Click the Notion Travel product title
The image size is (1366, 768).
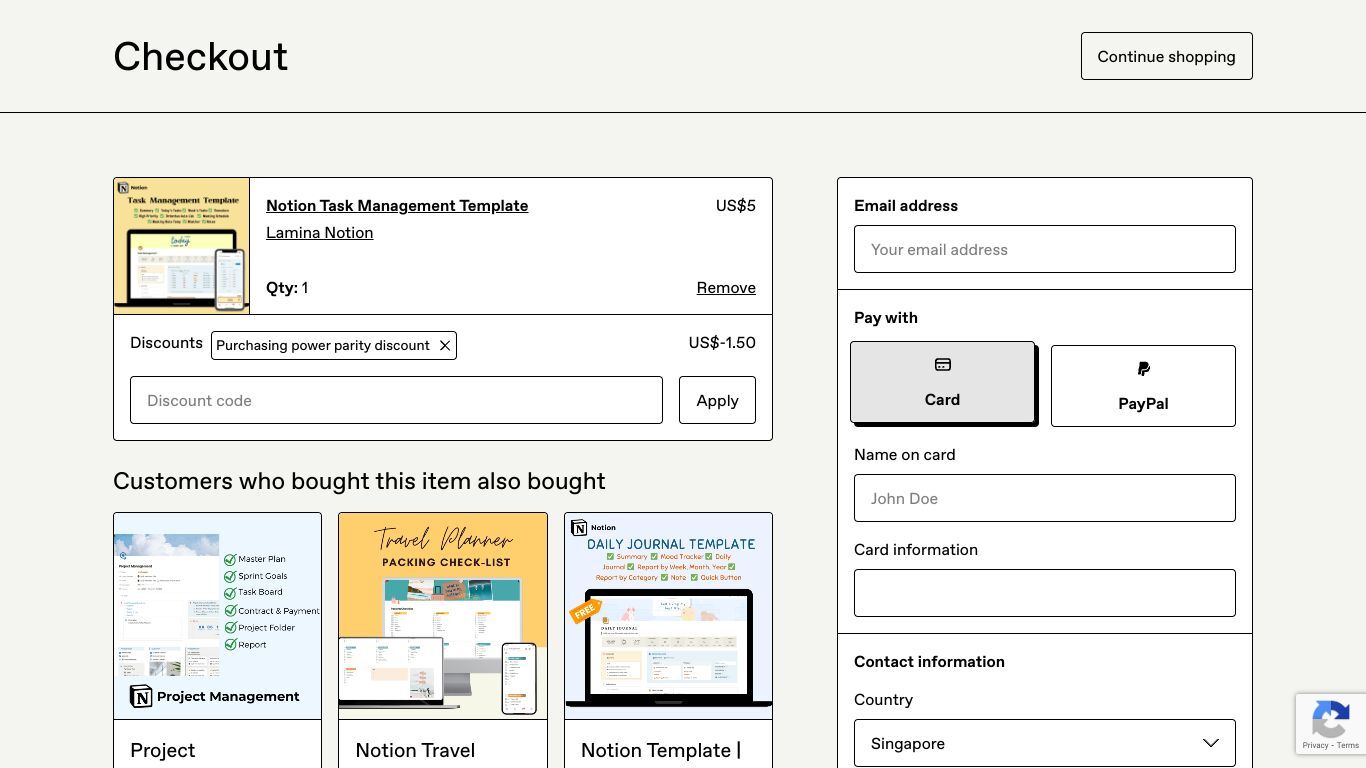415,751
